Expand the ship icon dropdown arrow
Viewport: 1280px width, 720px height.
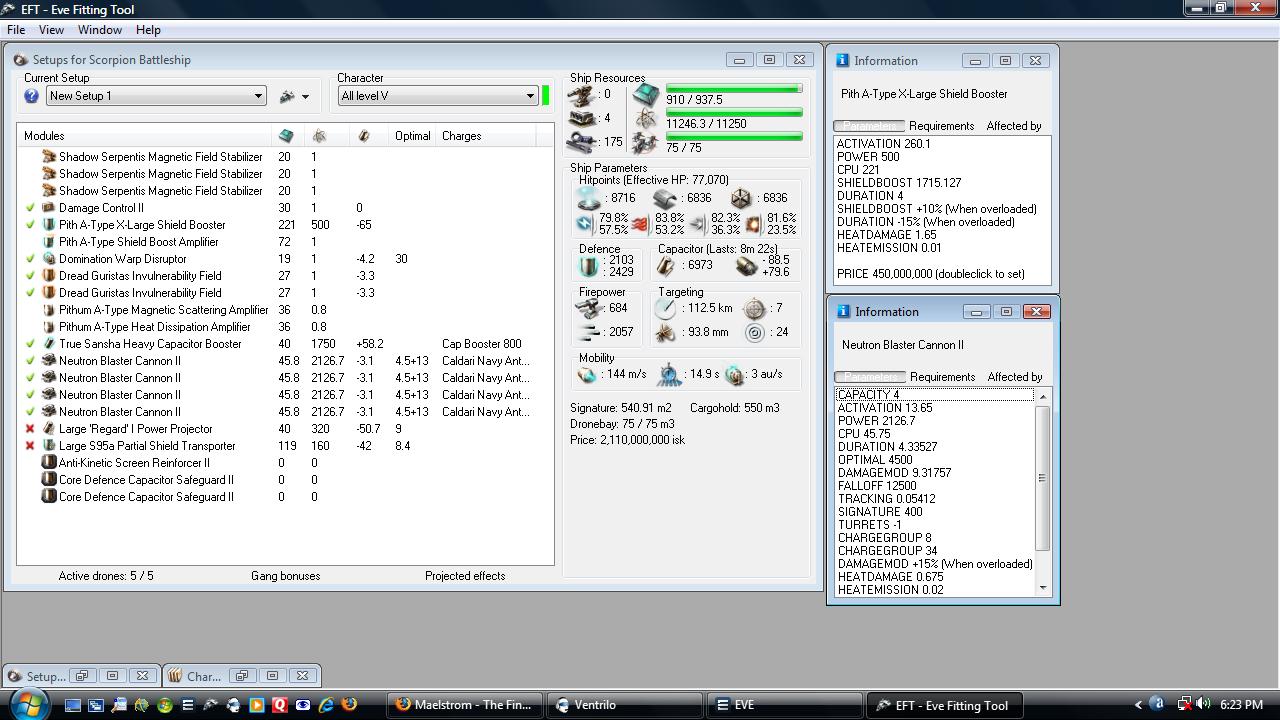[305, 97]
